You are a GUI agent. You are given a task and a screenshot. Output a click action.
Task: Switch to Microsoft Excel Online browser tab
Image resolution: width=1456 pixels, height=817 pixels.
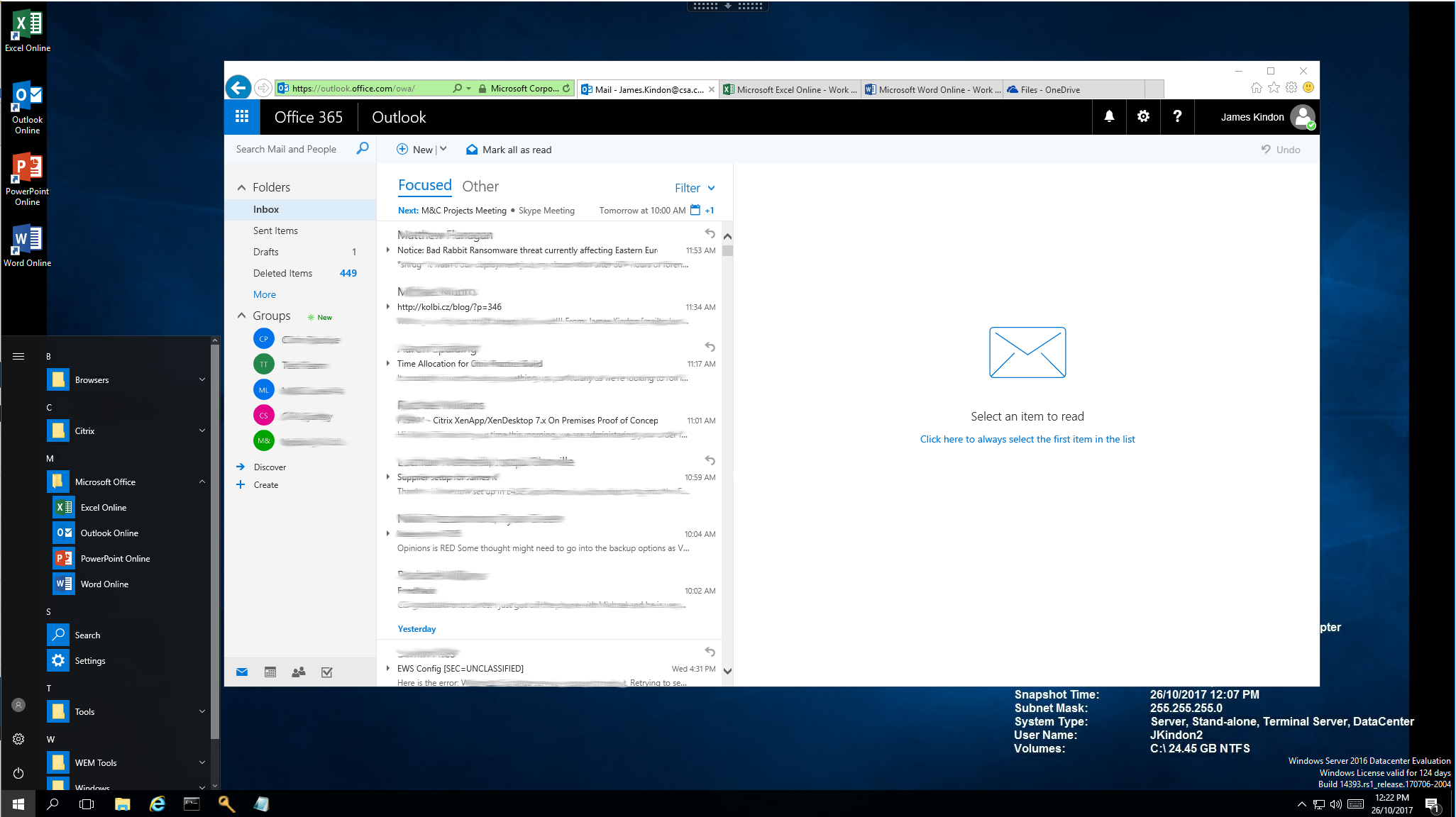(790, 89)
